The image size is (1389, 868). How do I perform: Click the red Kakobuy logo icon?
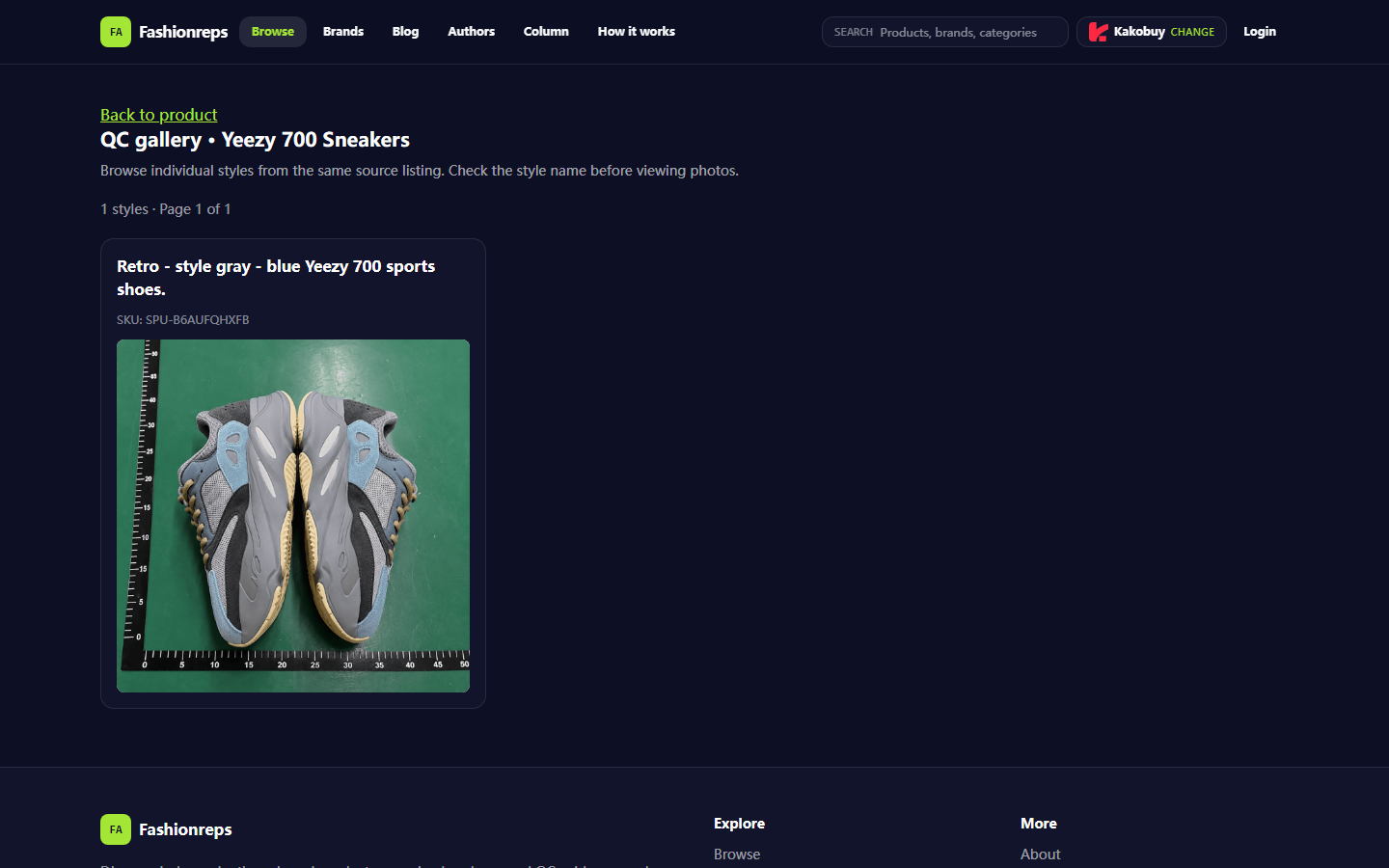pyautogui.click(x=1098, y=32)
